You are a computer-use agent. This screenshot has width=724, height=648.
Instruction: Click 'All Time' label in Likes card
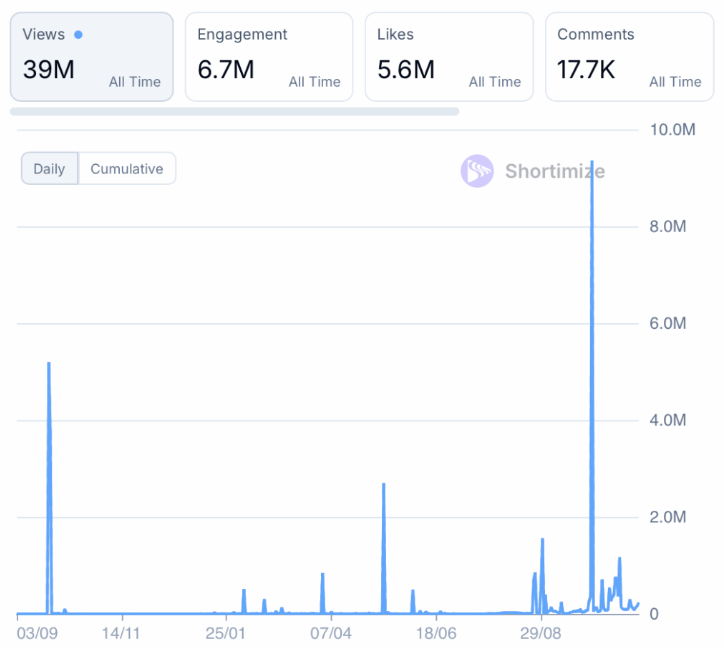(495, 82)
